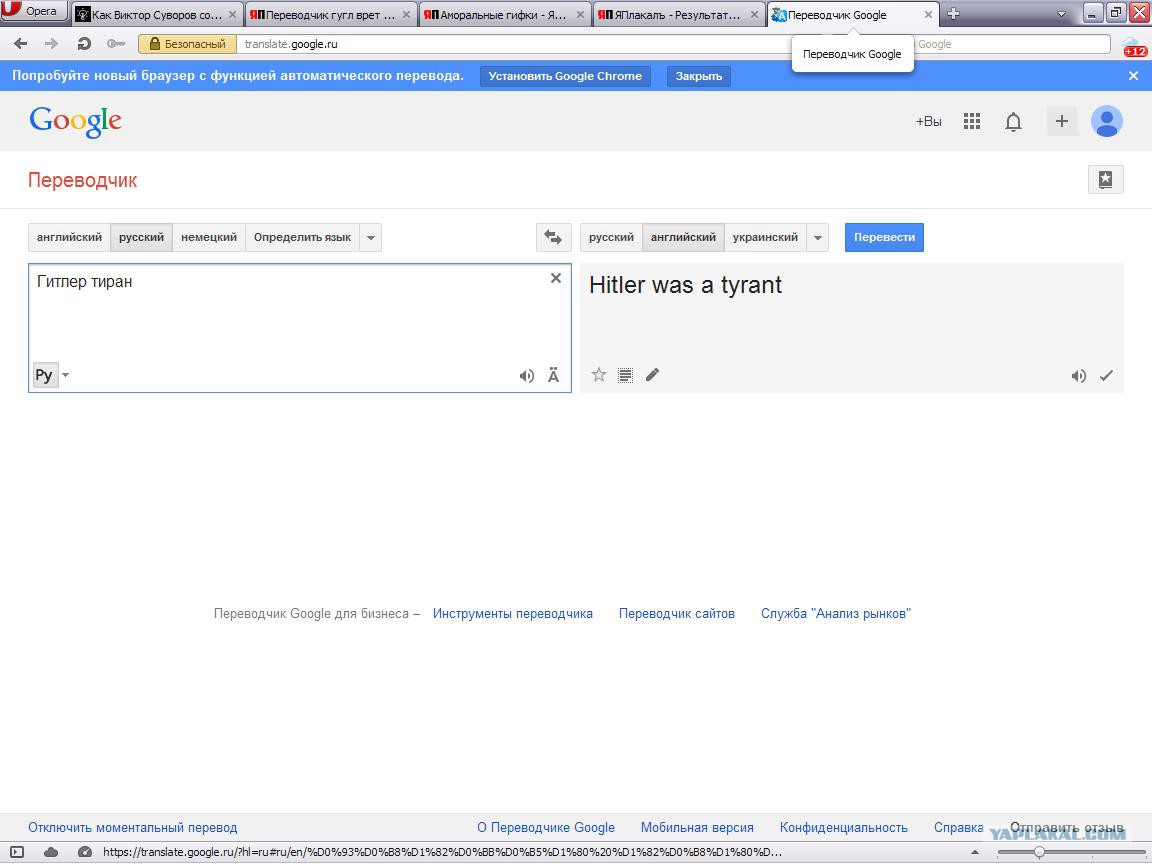Viewport: 1152px width, 864px height.
Task: Open the phrasebook star-book icon
Action: [x=1105, y=179]
